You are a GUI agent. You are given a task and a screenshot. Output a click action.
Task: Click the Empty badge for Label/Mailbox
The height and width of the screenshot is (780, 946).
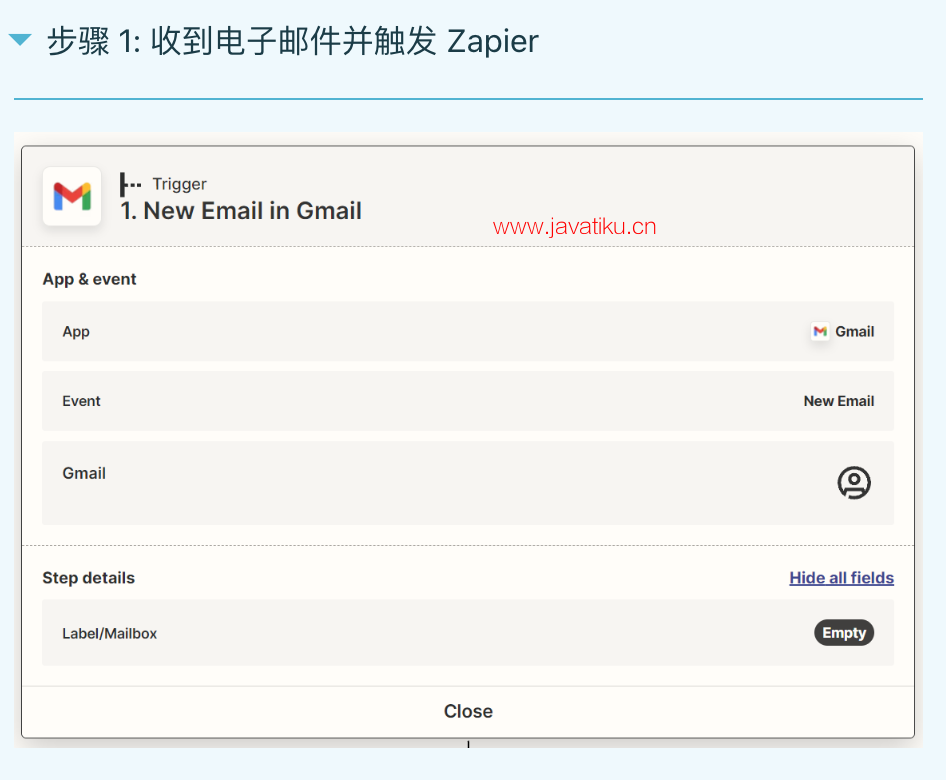(844, 633)
